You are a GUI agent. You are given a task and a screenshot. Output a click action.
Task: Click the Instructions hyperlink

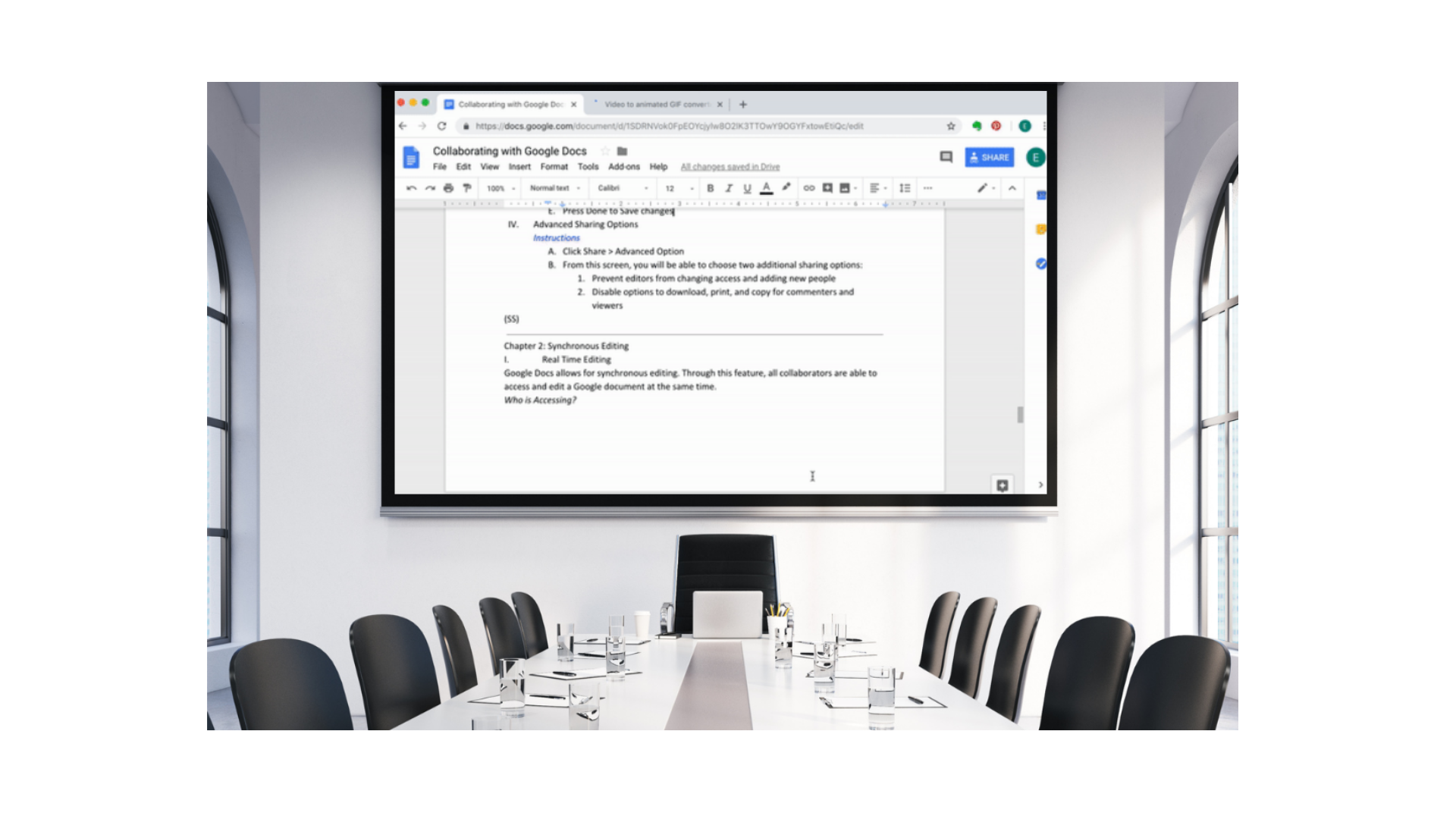coord(558,238)
